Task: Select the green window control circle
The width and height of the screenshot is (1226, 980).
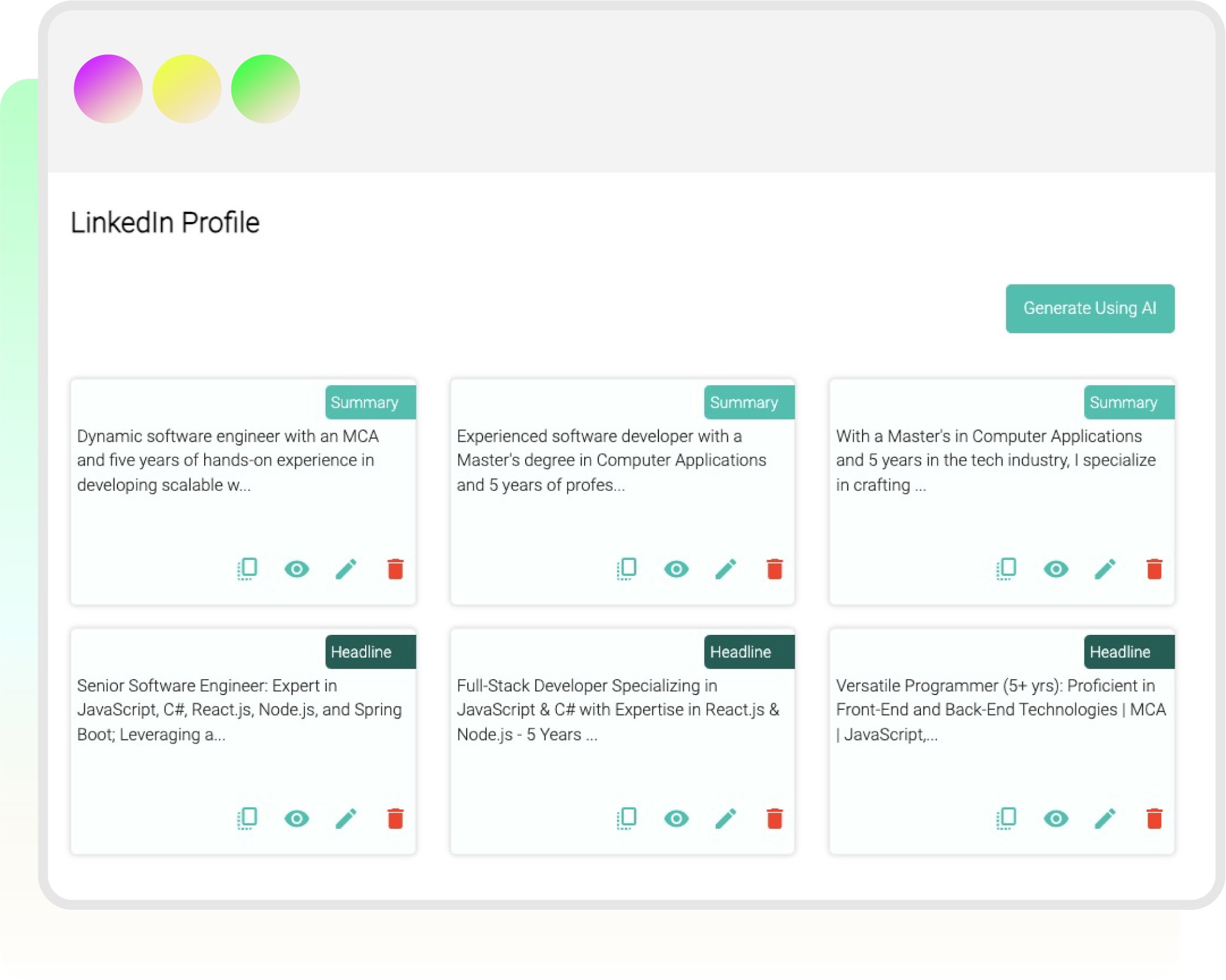Action: (265, 88)
